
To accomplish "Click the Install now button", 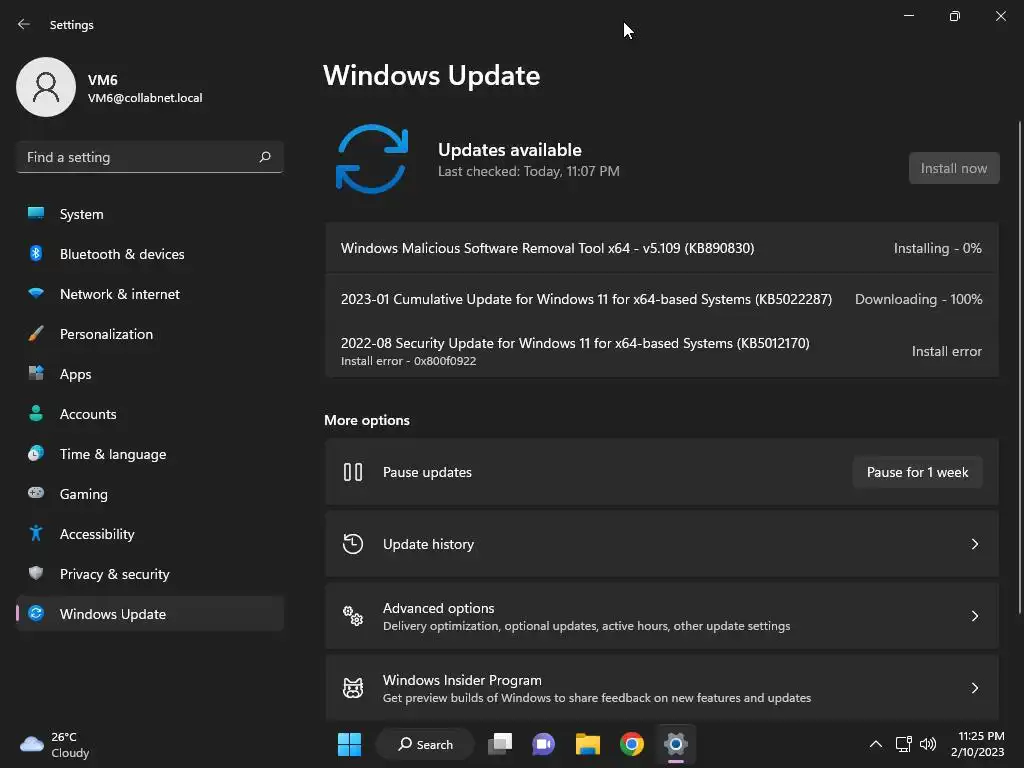I will tap(954, 168).
